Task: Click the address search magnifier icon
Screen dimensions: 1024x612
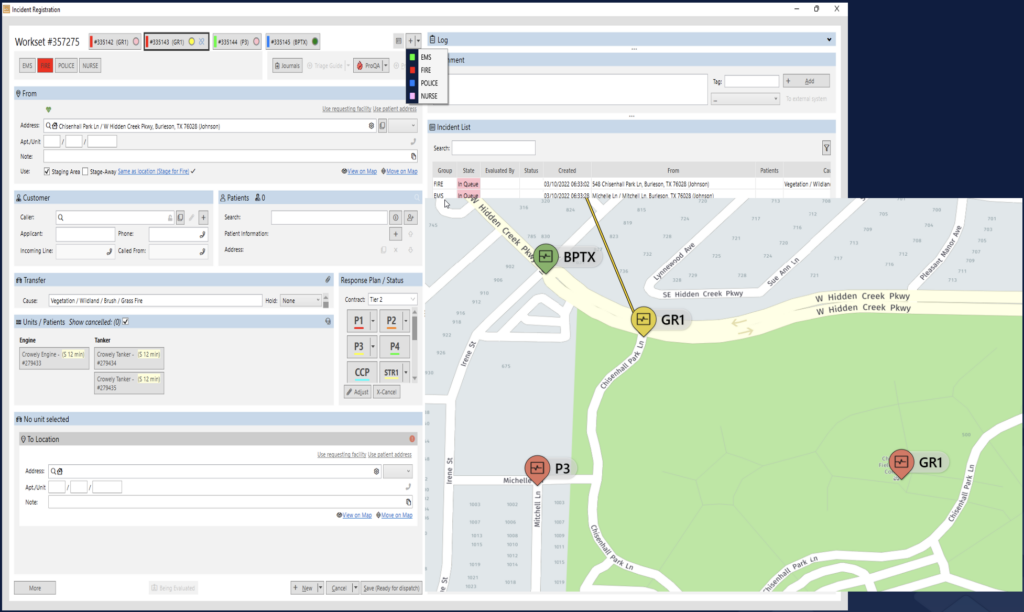Action: tap(49, 126)
